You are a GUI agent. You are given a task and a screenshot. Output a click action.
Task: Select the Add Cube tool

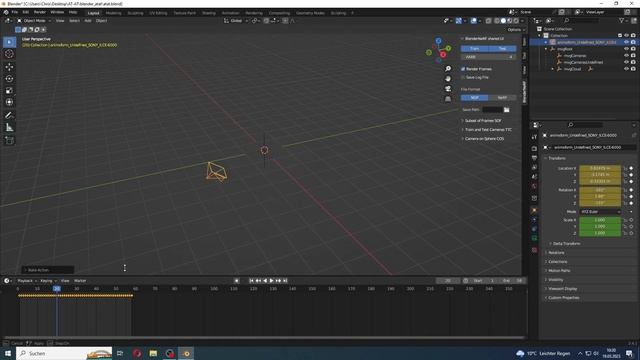[9, 141]
